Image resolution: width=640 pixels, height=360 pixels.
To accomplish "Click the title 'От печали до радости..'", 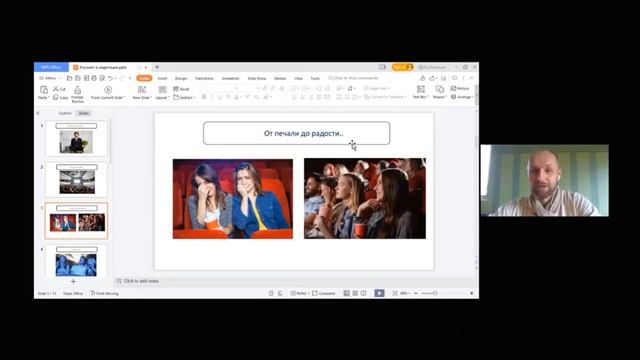I will [303, 133].
